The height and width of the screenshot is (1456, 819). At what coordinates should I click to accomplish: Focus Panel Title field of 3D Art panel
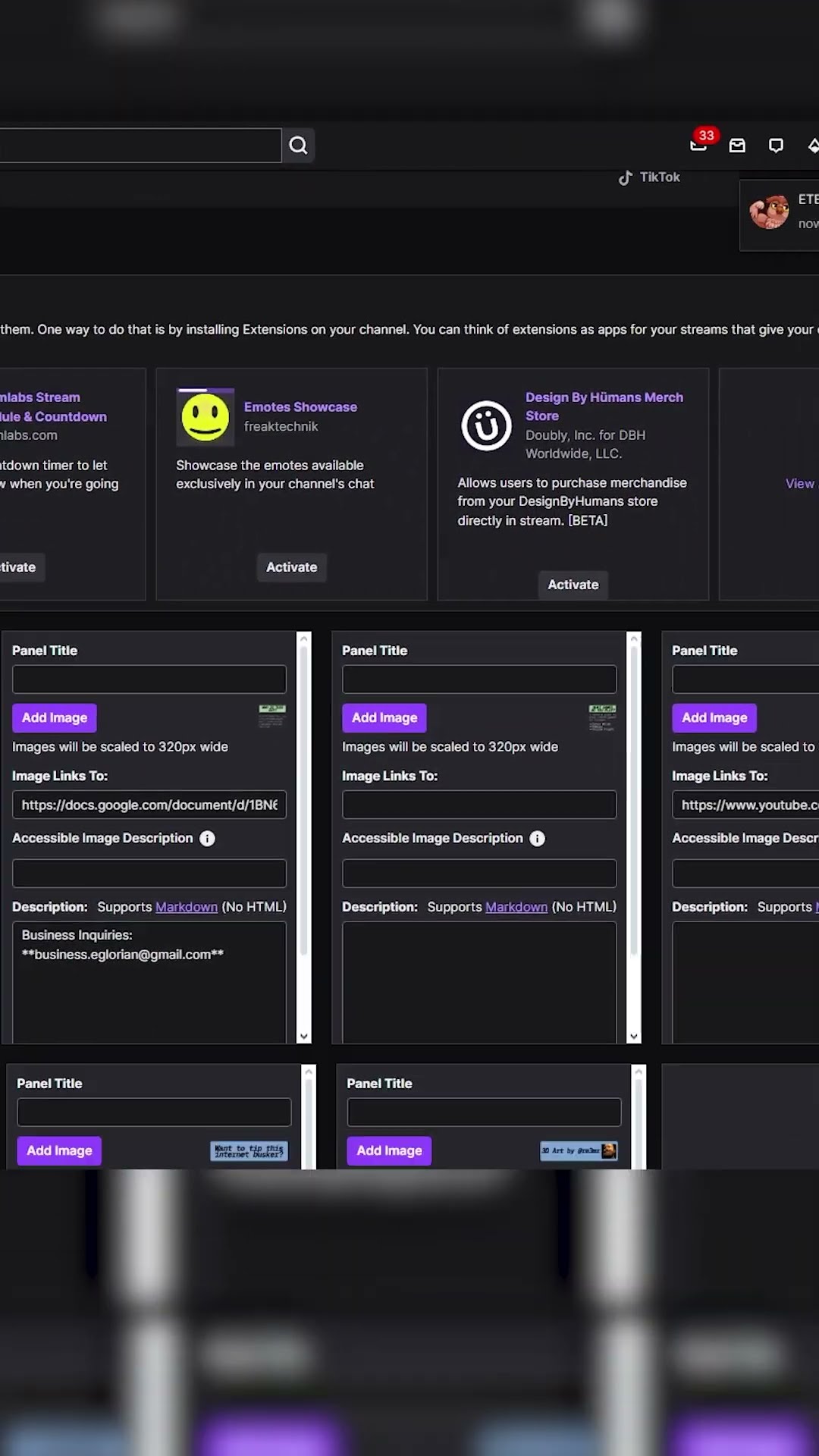484,1112
